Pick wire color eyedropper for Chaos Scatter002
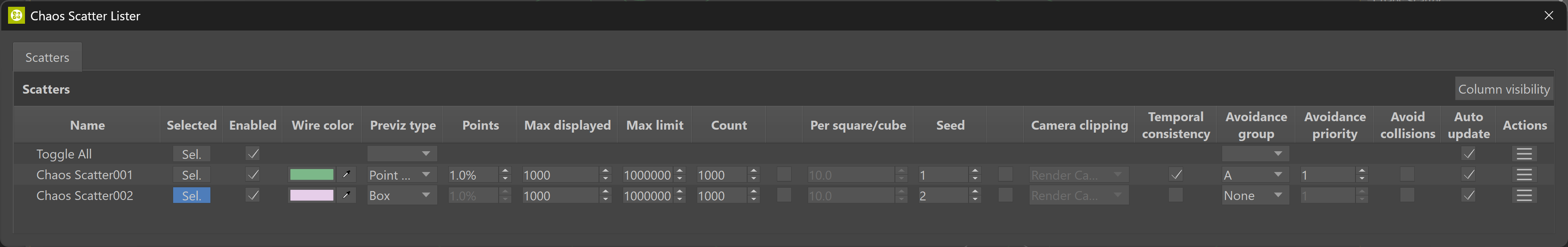This screenshot has height=247, width=1568. (x=346, y=196)
